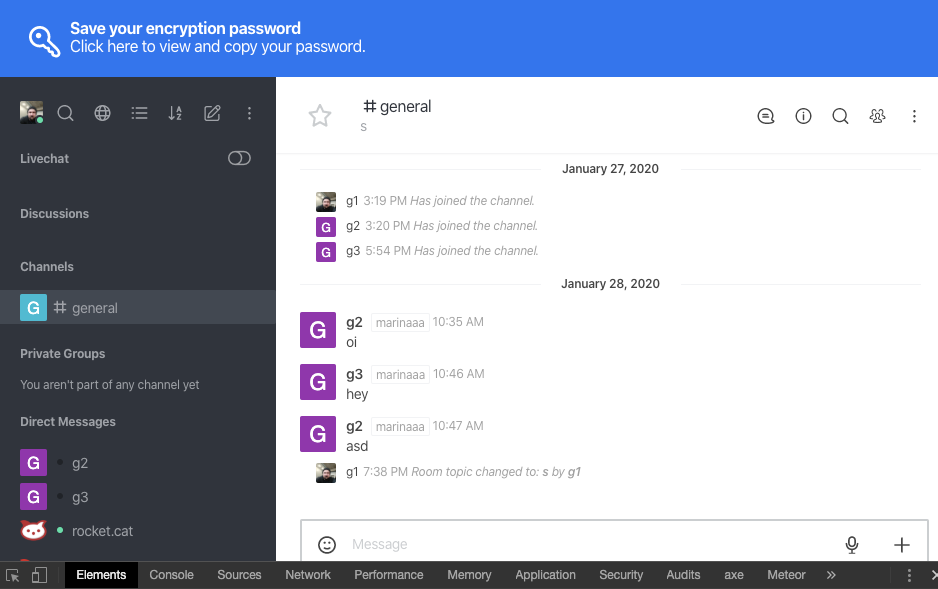Open sidebar search magnifier icon
The height and width of the screenshot is (589, 938).
65,113
